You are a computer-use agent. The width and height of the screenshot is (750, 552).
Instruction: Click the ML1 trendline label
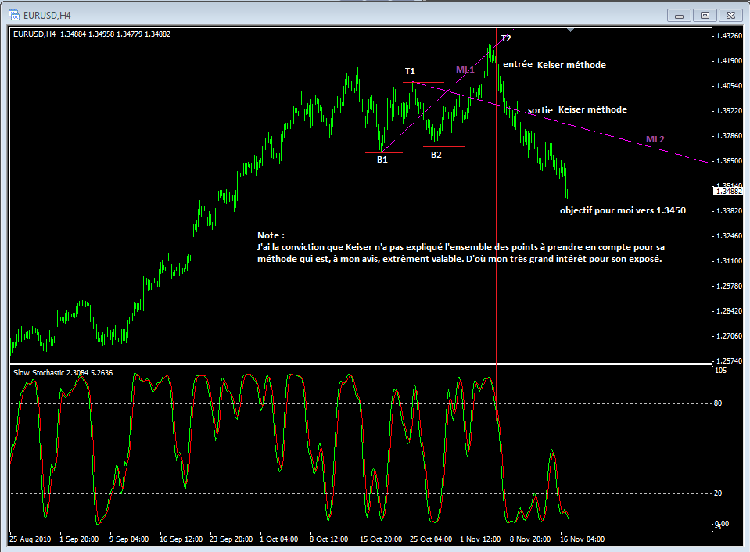click(465, 69)
